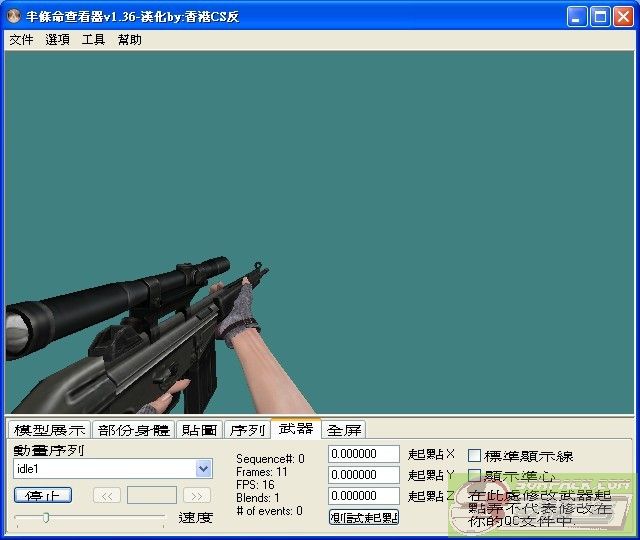This screenshot has height=540, width=640.
Task: Enable the 標準顯示線 checkbox
Action: coord(475,456)
